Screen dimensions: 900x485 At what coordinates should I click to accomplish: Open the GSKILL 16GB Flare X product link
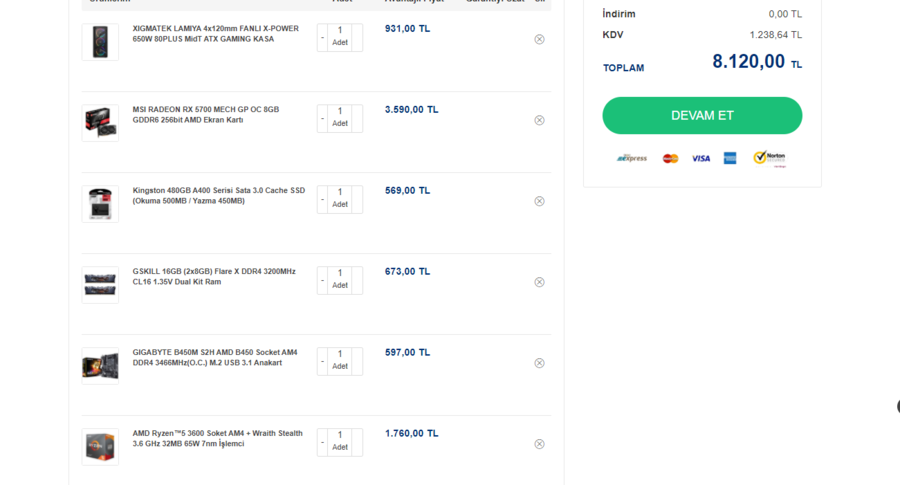pyautogui.click(x=214, y=276)
